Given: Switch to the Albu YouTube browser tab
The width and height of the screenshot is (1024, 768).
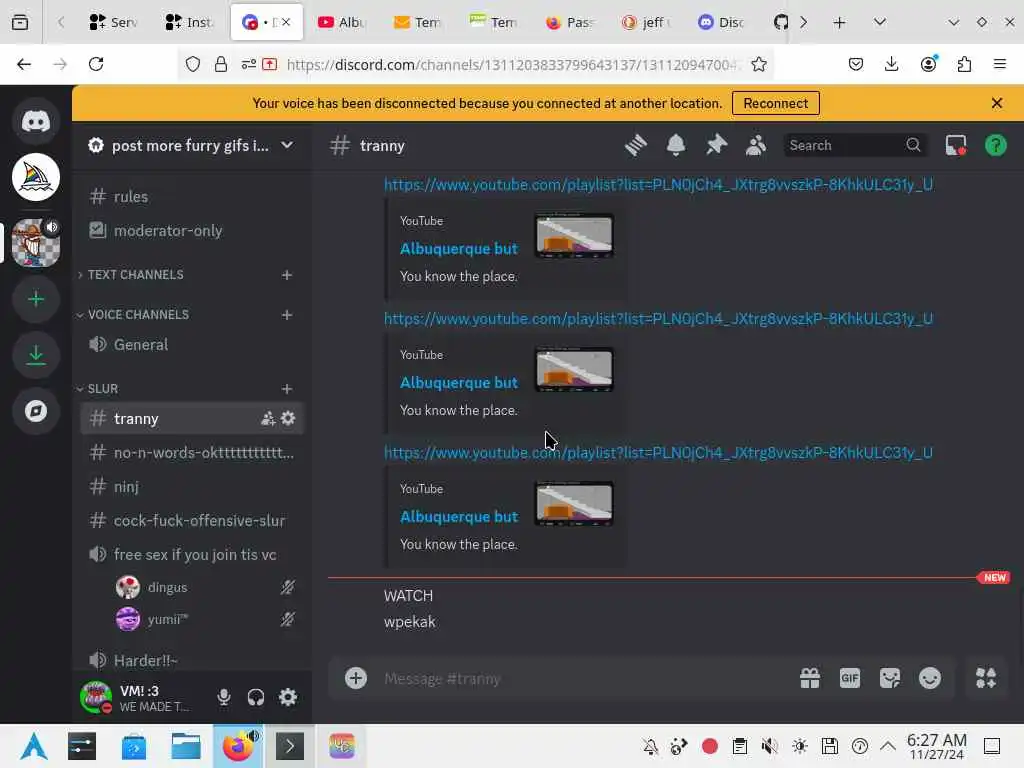Looking at the screenshot, I should 342,22.
